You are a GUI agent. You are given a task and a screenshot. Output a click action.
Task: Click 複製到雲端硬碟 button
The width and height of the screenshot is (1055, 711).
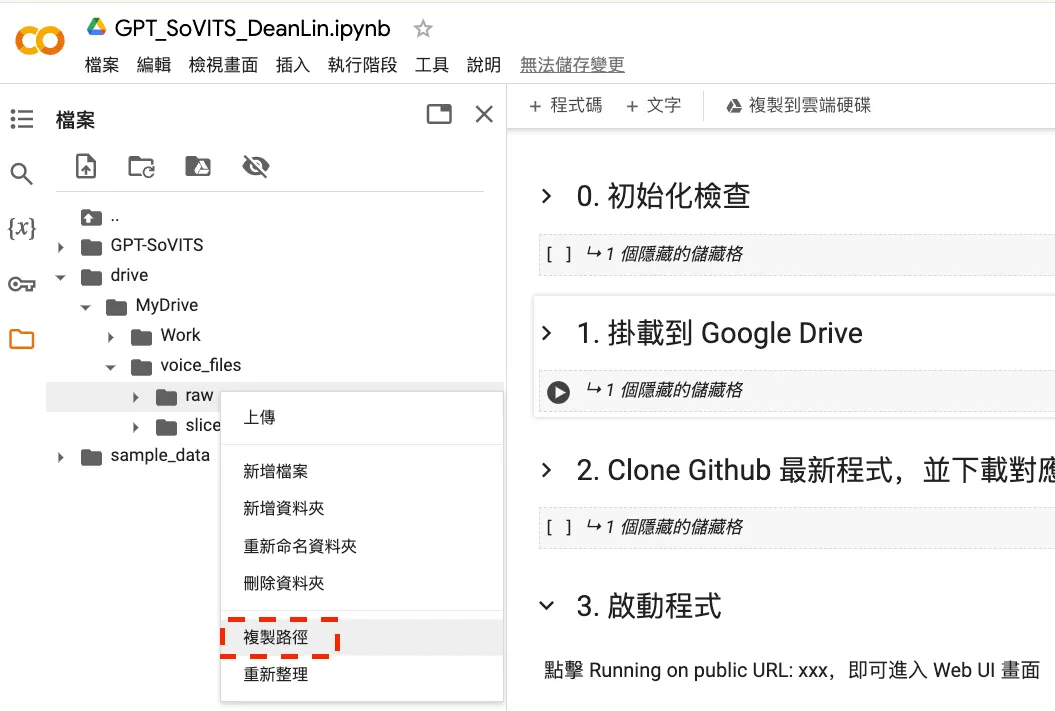799,106
